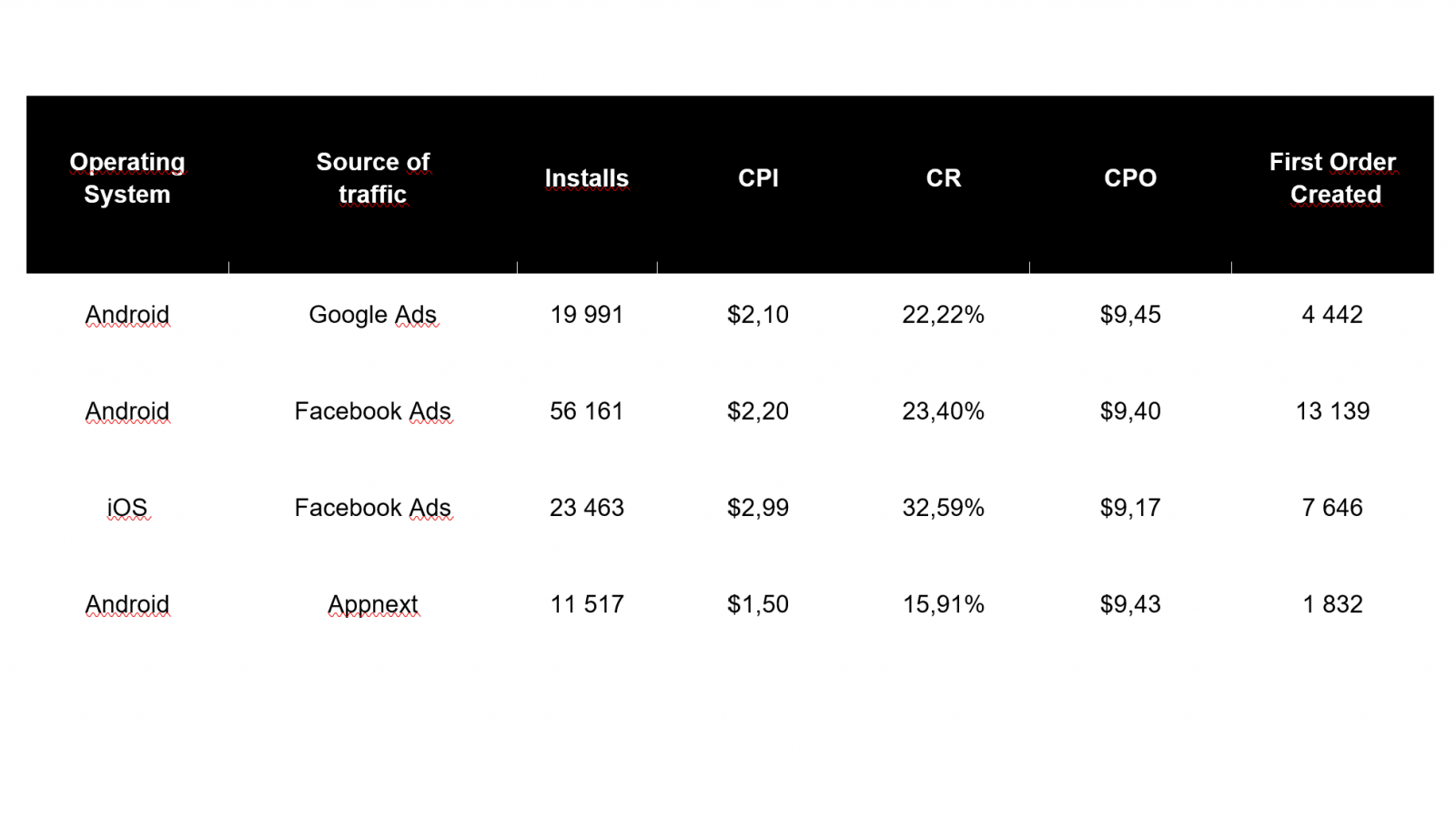Select installs value 56 161

586,411
